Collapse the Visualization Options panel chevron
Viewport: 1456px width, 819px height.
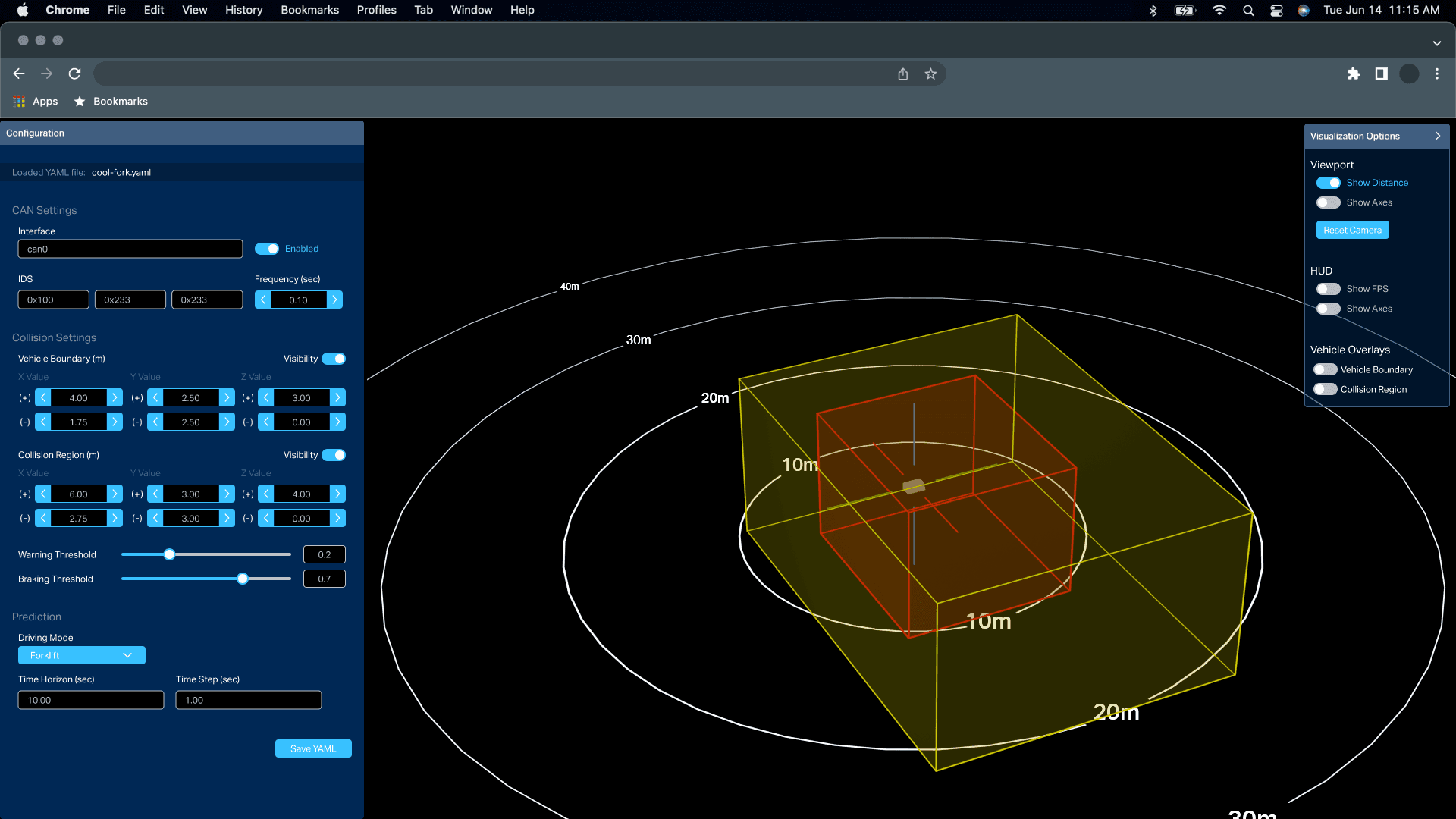(1437, 136)
